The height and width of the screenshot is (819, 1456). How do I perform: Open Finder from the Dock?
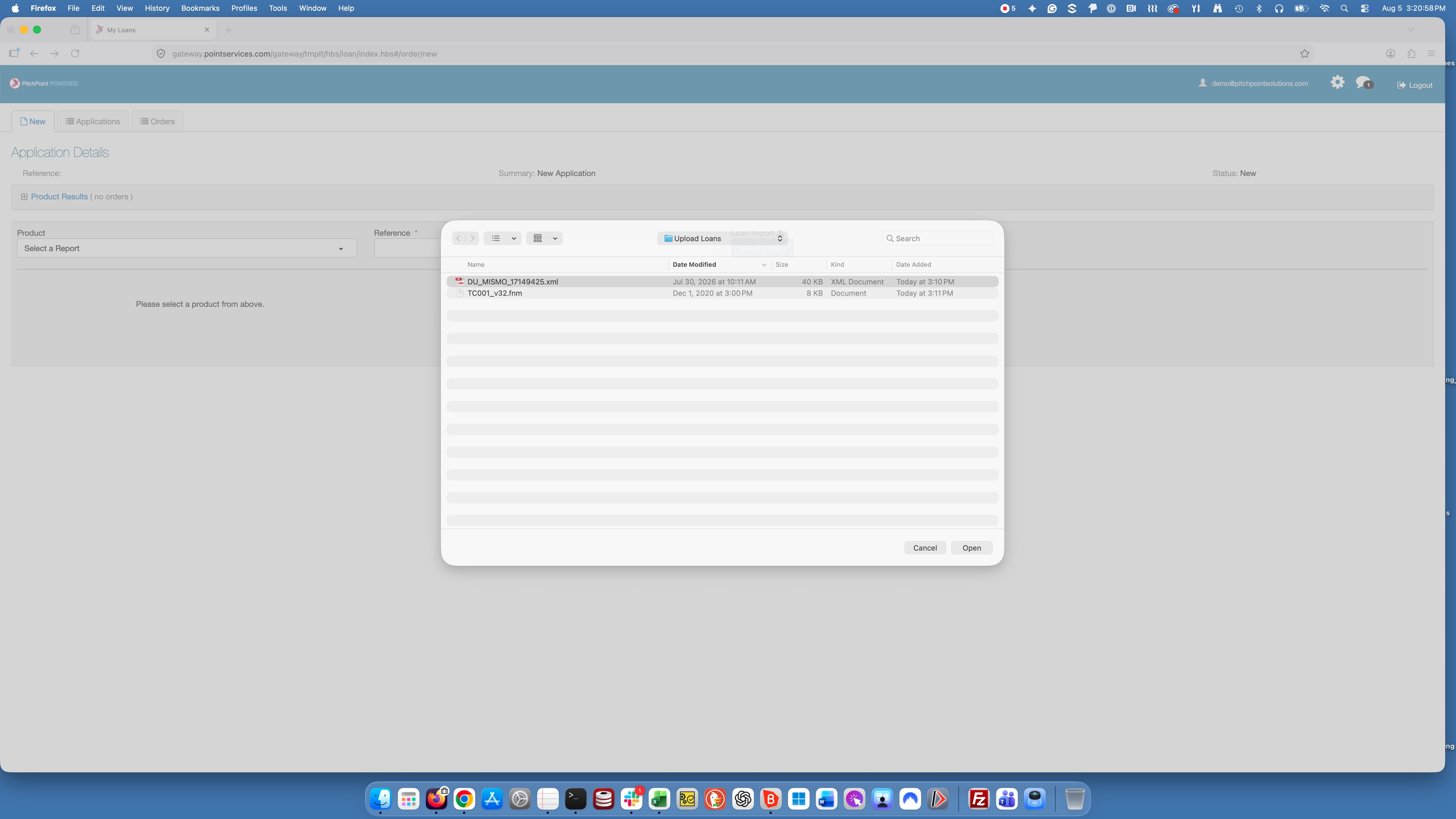click(x=381, y=799)
